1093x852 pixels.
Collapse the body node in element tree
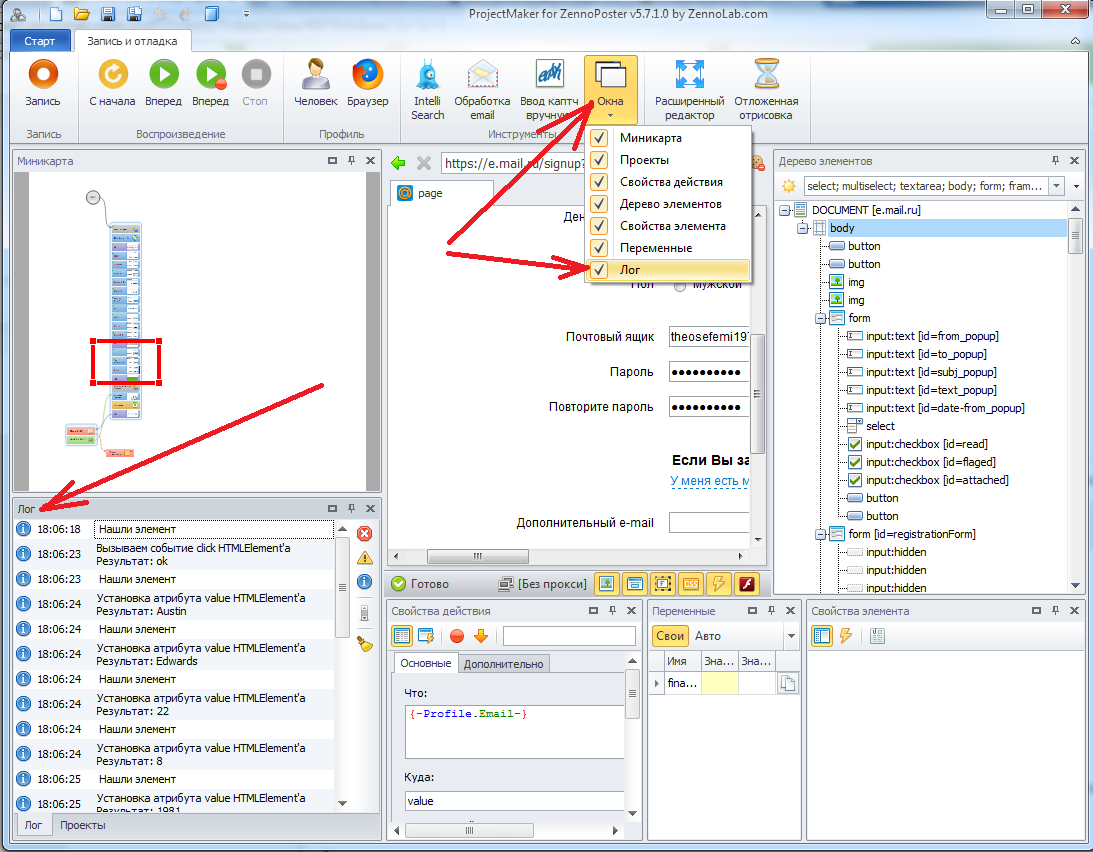[802, 228]
